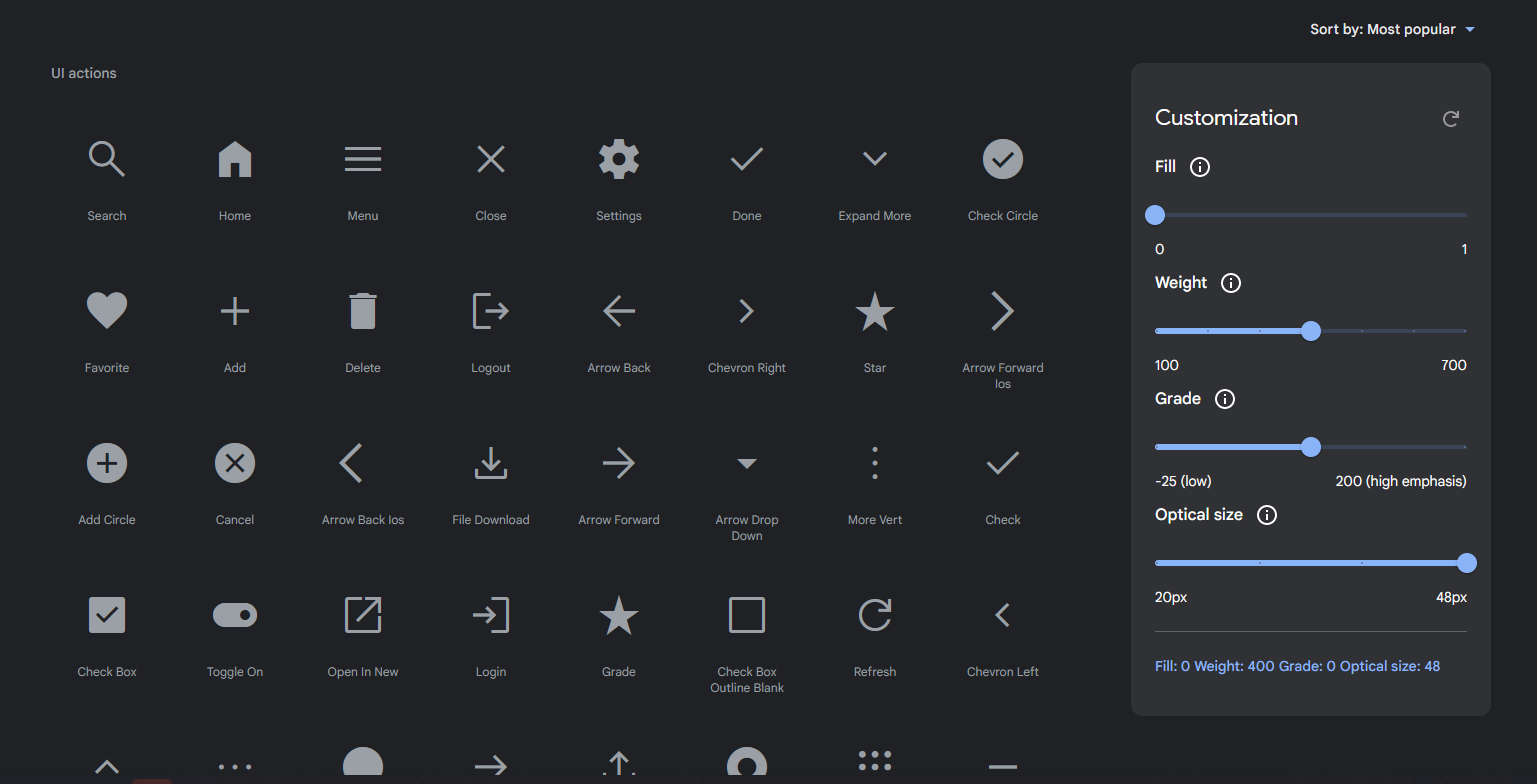Screen dimensions: 1537x784
Task: Select the Favorite heart icon
Action: tap(107, 311)
